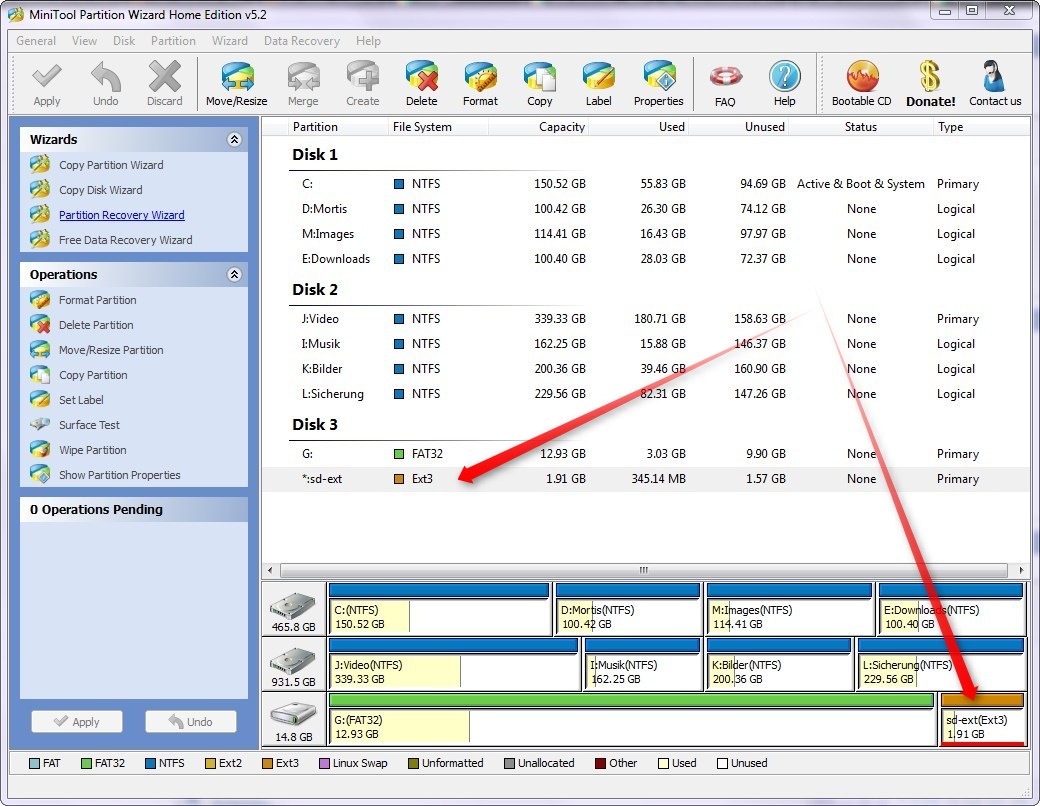This screenshot has height=806, width=1040.
Task: Click the Bootable CD icon
Action: point(862,76)
